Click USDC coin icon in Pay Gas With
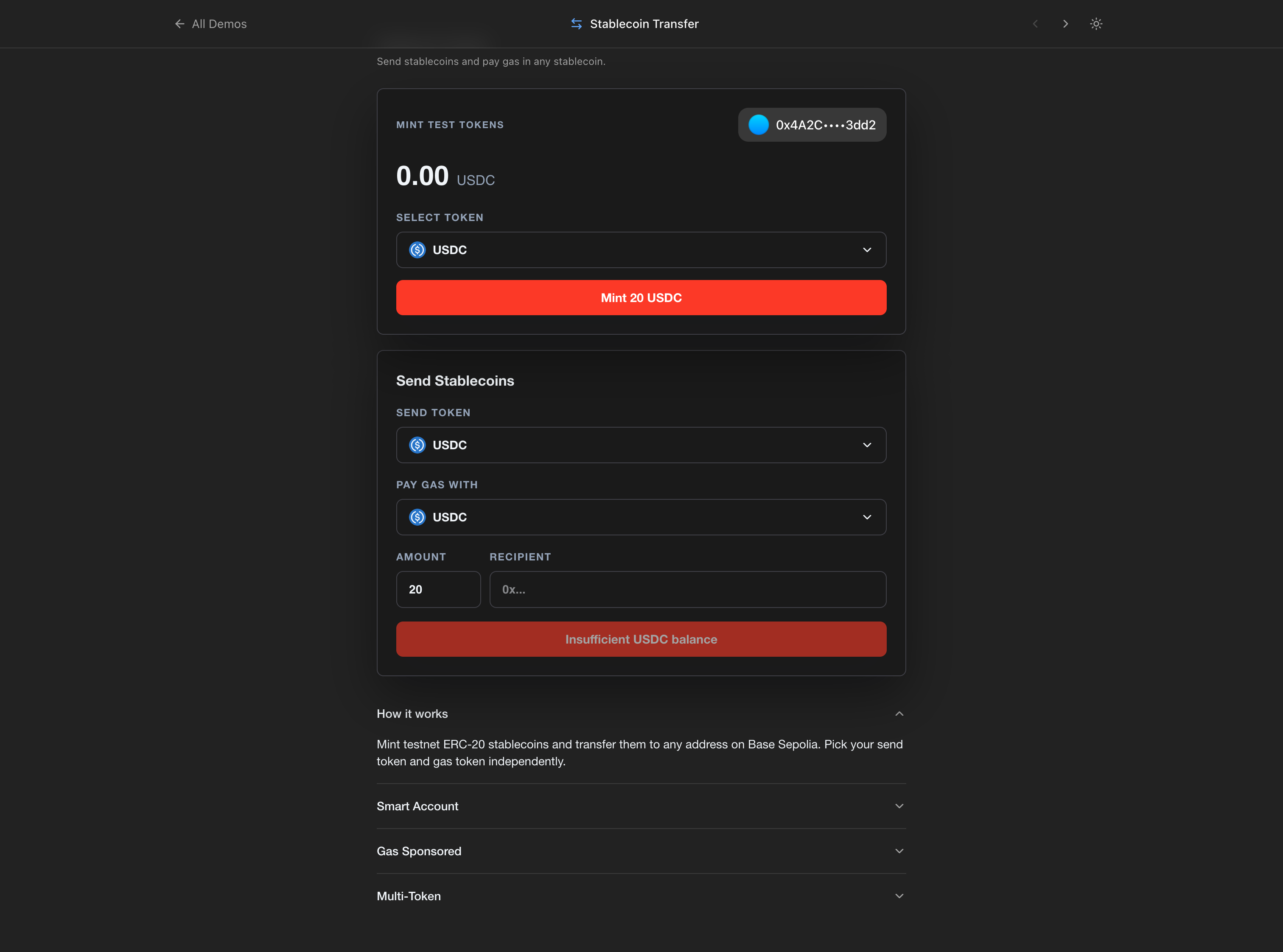 [x=417, y=517]
